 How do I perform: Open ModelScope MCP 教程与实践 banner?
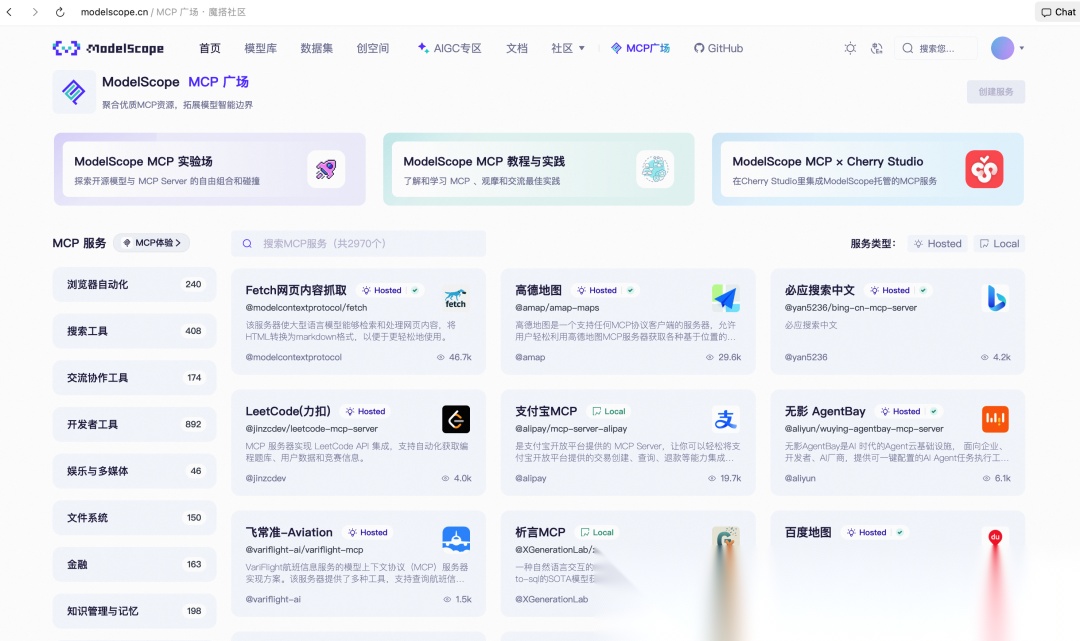tap(539, 169)
